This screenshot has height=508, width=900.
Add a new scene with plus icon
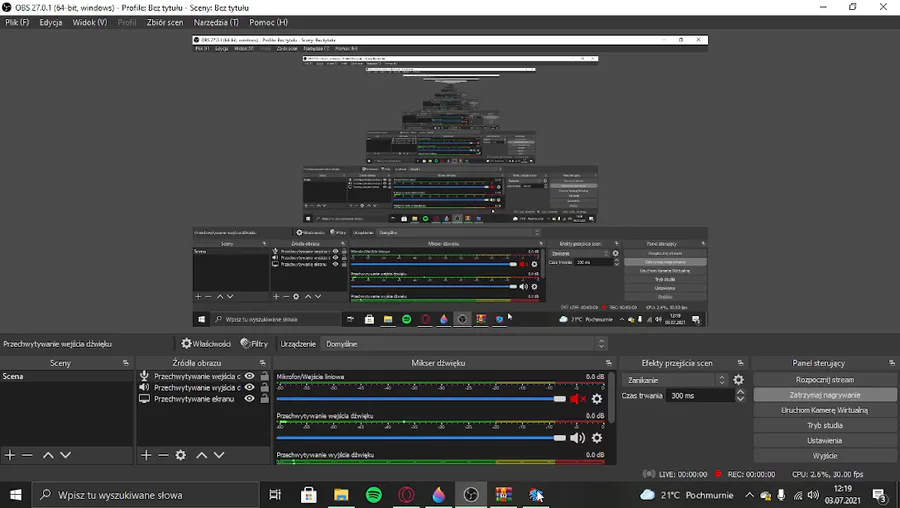(x=10, y=455)
